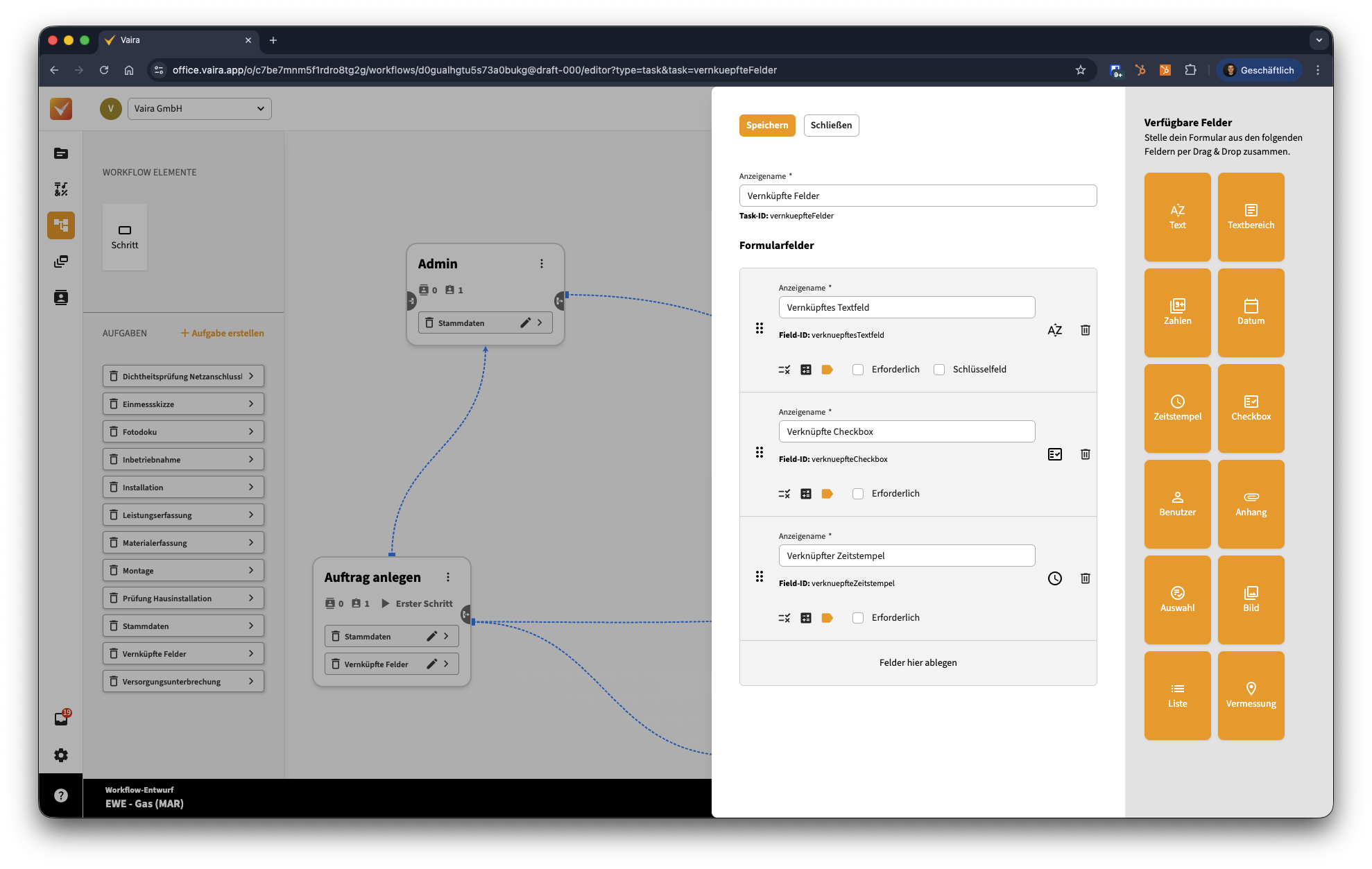This screenshot has height=869, width=1372.
Task: Open the Auftrag anlegen step options menu
Action: [447, 577]
